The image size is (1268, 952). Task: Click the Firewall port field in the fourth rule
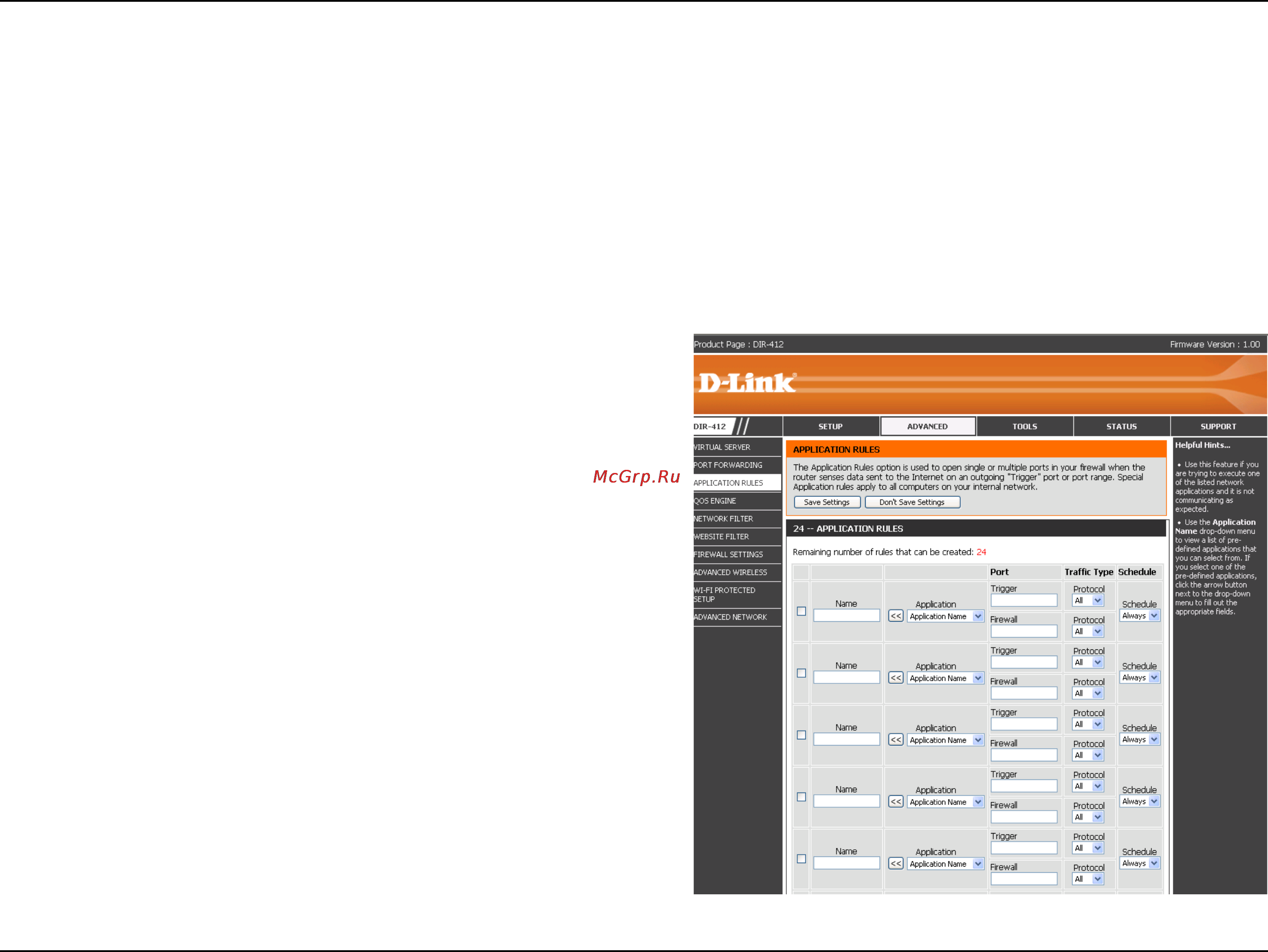(x=1024, y=817)
